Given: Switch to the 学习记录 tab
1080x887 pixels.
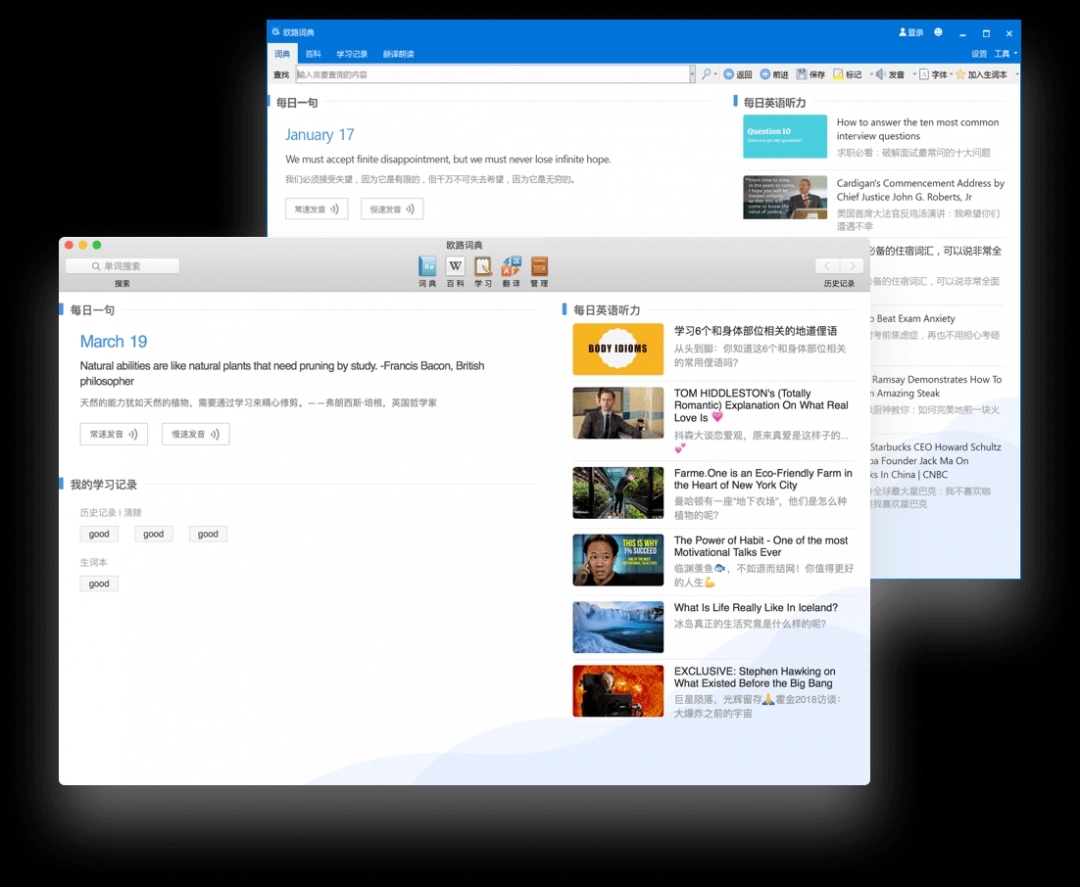Looking at the screenshot, I should click(x=351, y=54).
